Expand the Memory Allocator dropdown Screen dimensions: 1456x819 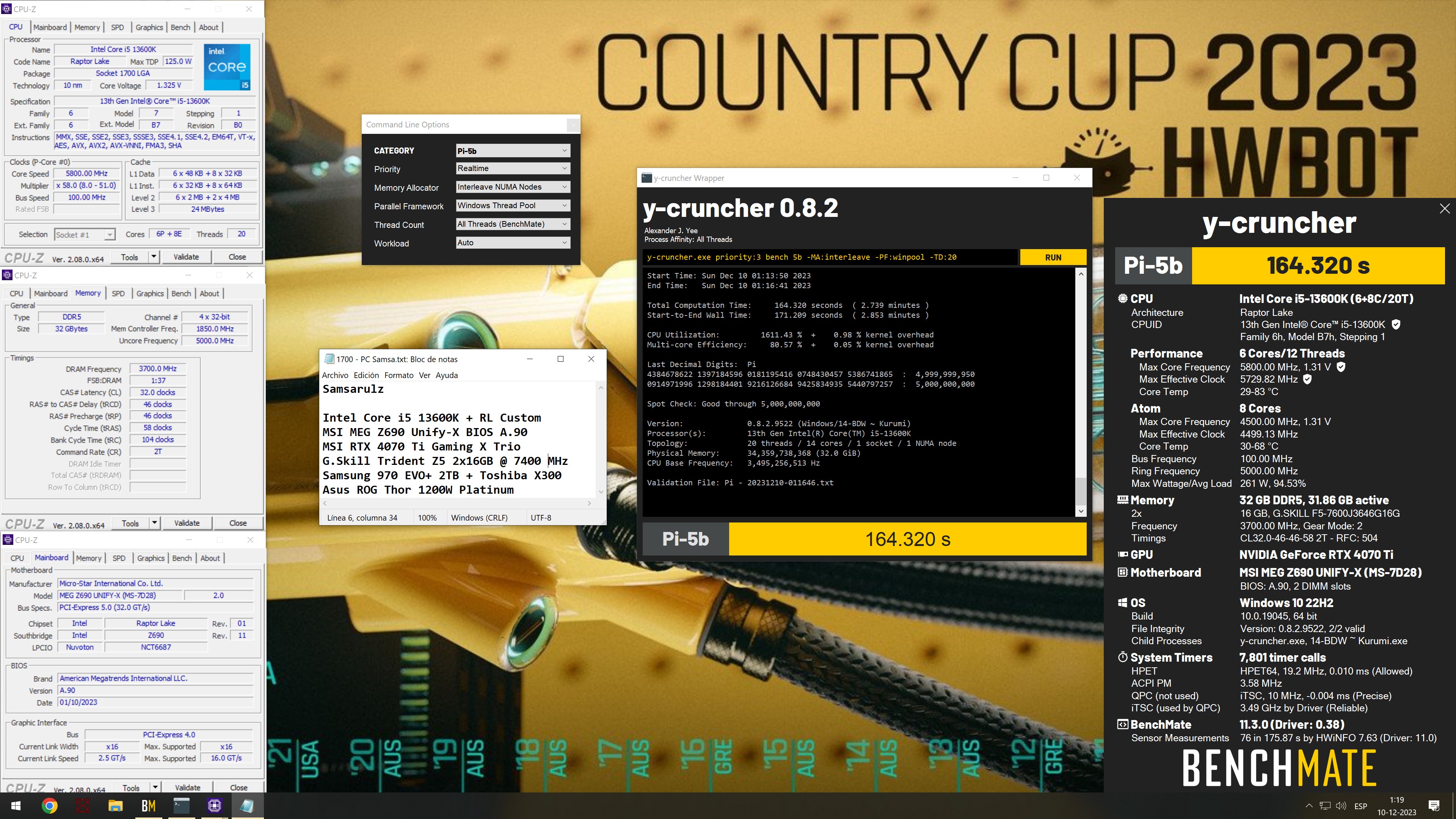tap(513, 187)
